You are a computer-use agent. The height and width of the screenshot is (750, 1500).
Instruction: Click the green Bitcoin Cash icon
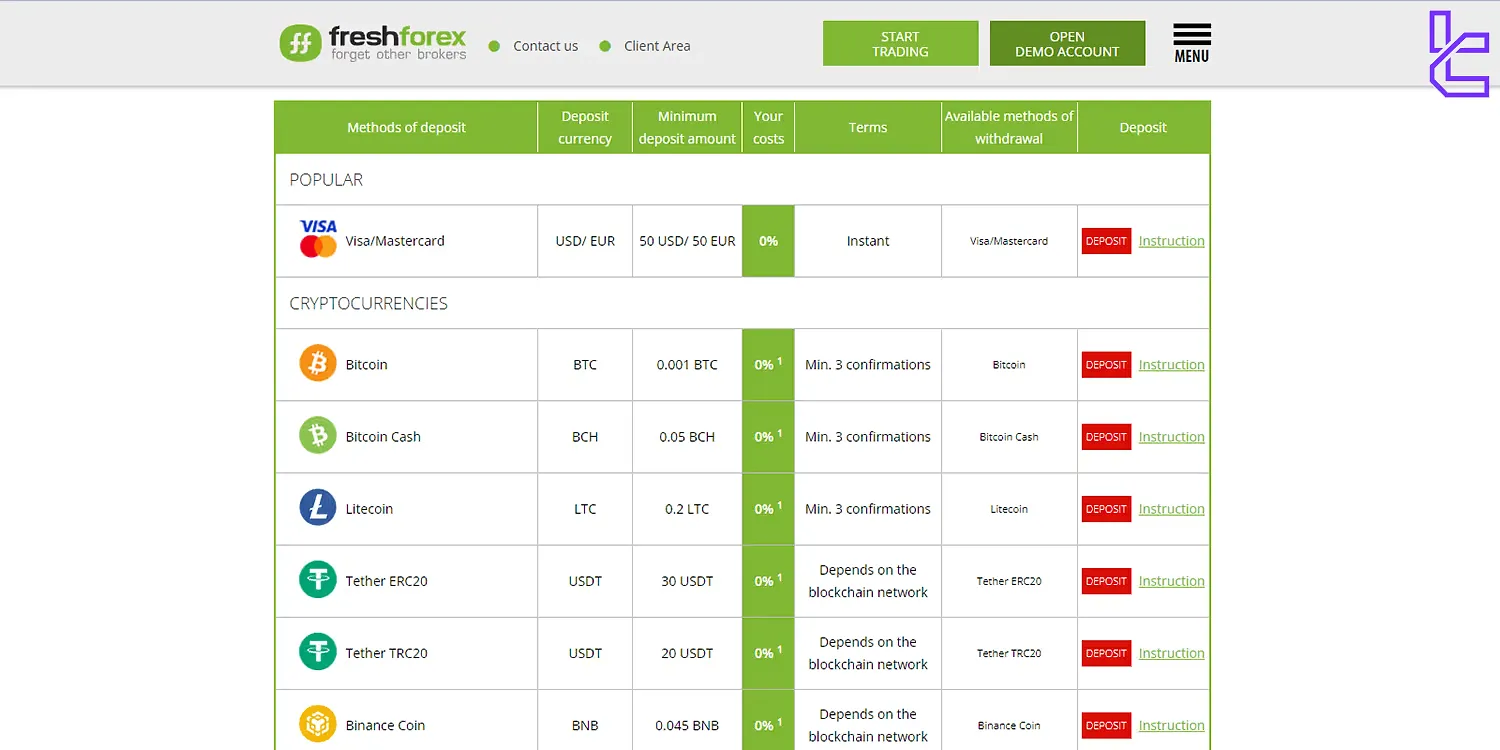(318, 436)
